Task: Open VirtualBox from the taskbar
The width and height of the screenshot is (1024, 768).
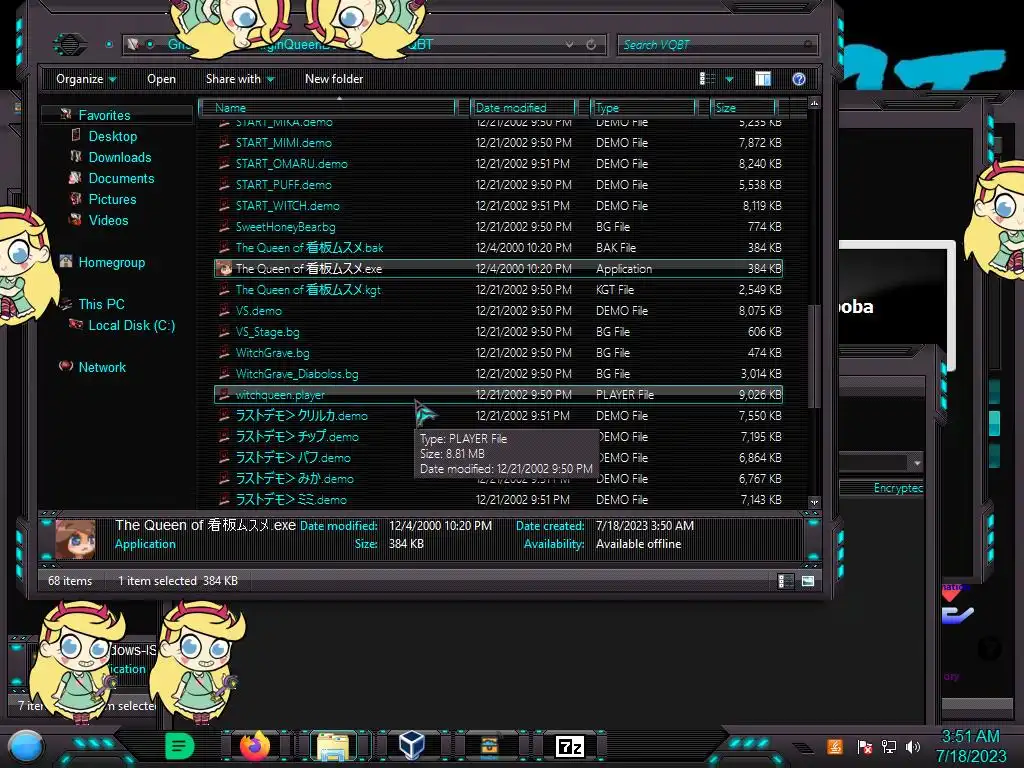Action: point(411,745)
